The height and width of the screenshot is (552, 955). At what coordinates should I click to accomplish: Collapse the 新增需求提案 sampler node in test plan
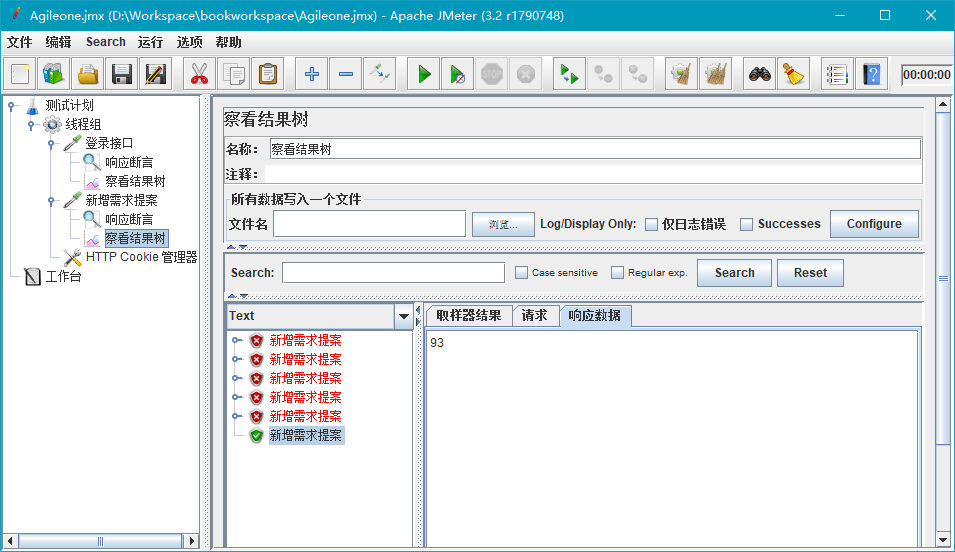(x=51, y=200)
